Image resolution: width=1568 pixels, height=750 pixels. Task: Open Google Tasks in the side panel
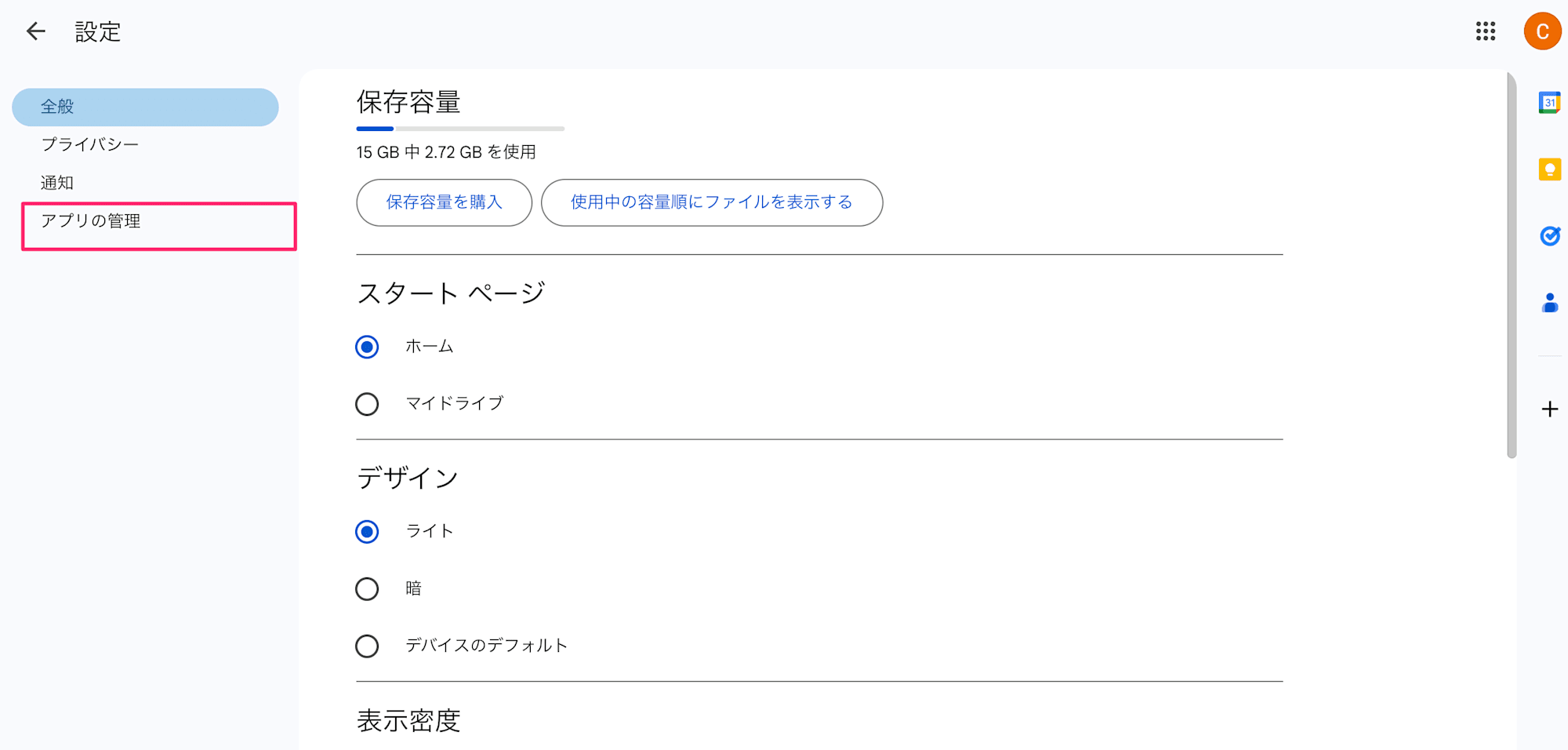click(1550, 236)
